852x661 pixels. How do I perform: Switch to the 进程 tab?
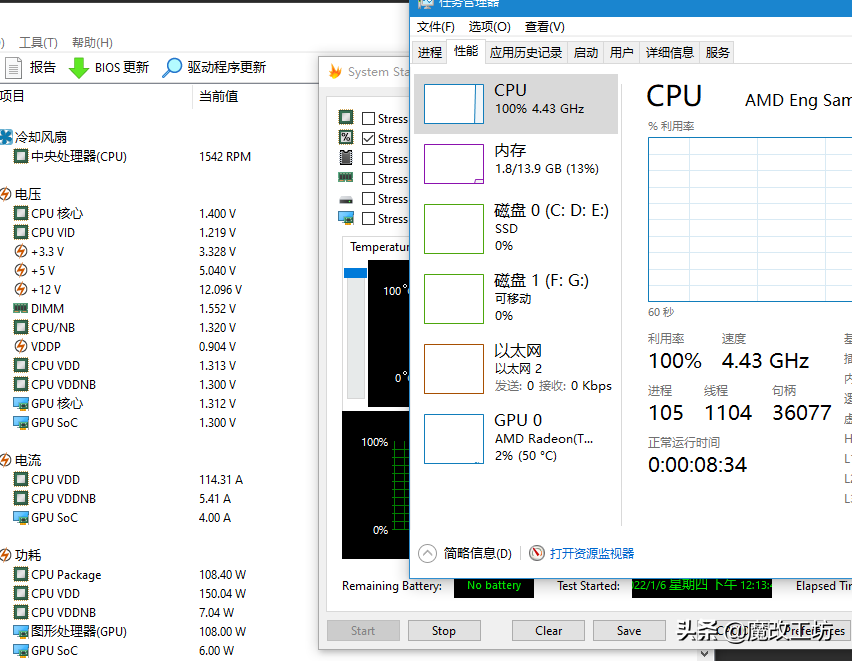pos(430,52)
